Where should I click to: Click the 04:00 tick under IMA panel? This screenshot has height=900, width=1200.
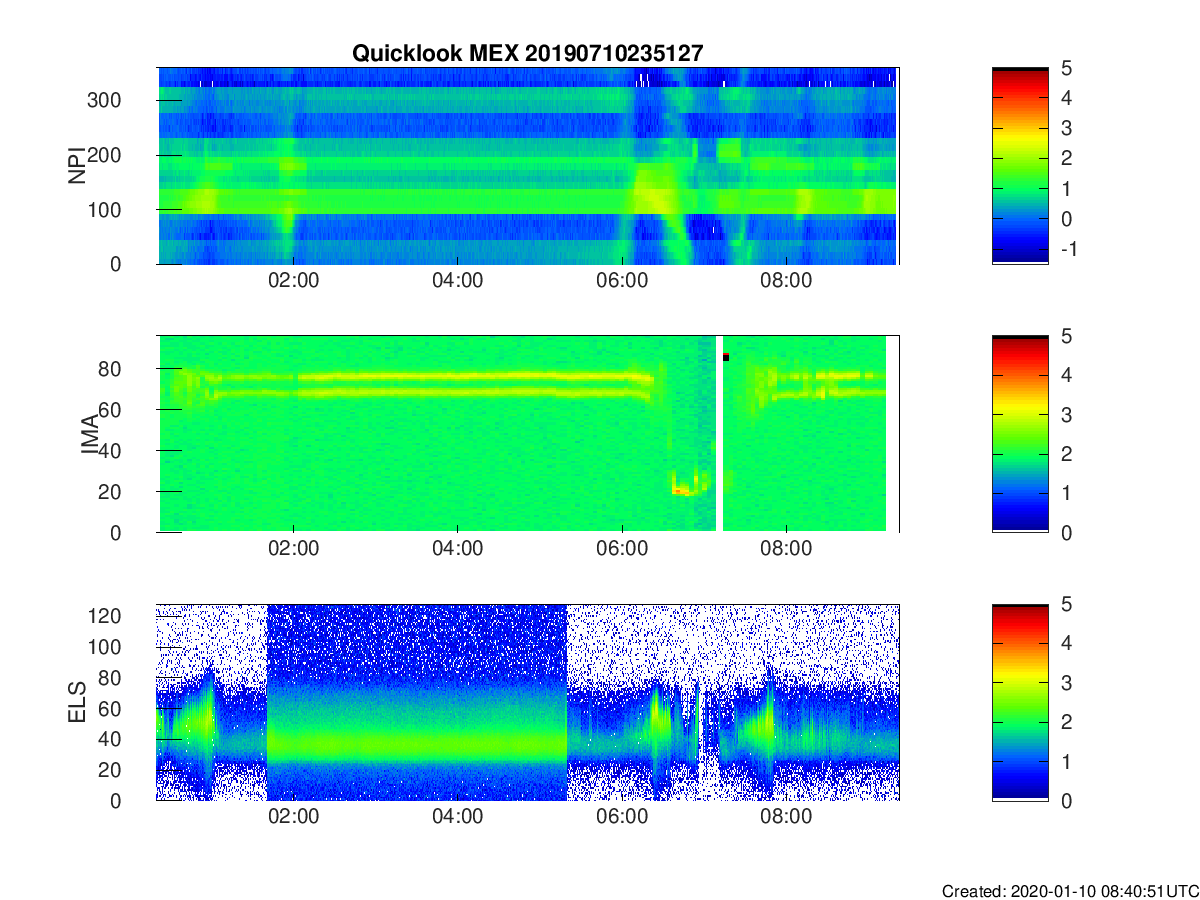point(457,549)
